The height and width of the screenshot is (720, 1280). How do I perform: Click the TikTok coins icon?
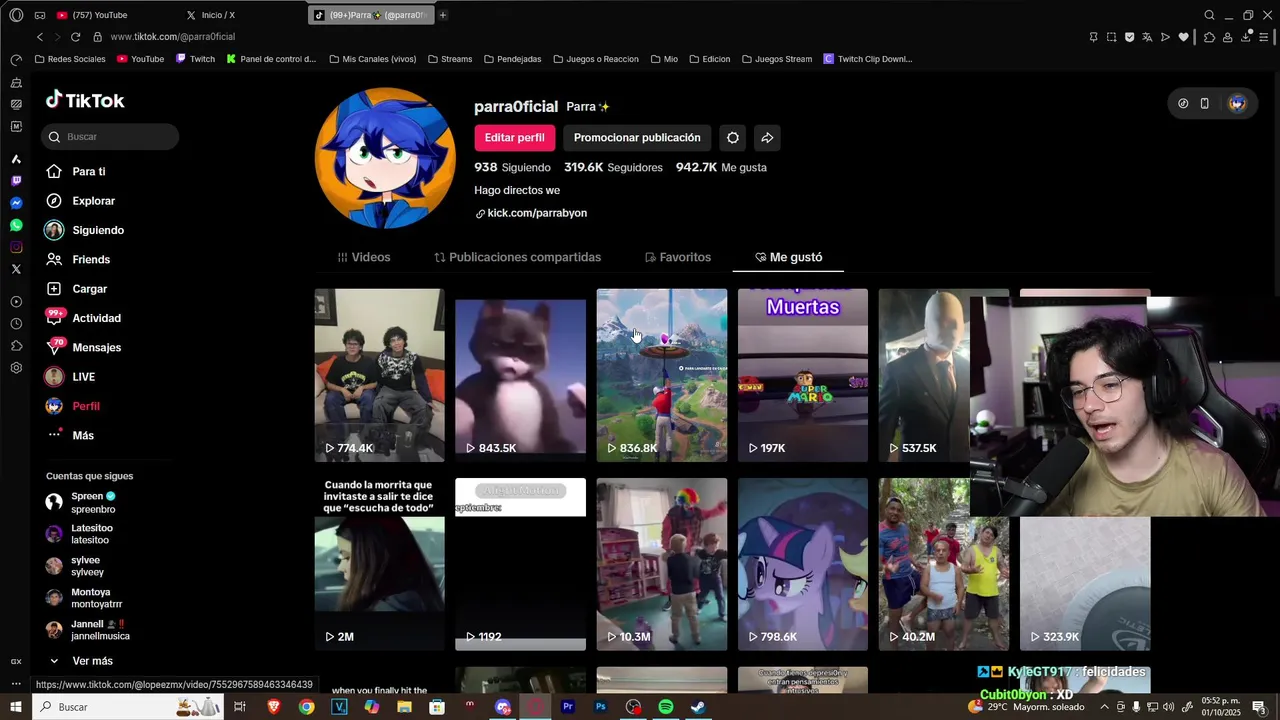point(1183,103)
